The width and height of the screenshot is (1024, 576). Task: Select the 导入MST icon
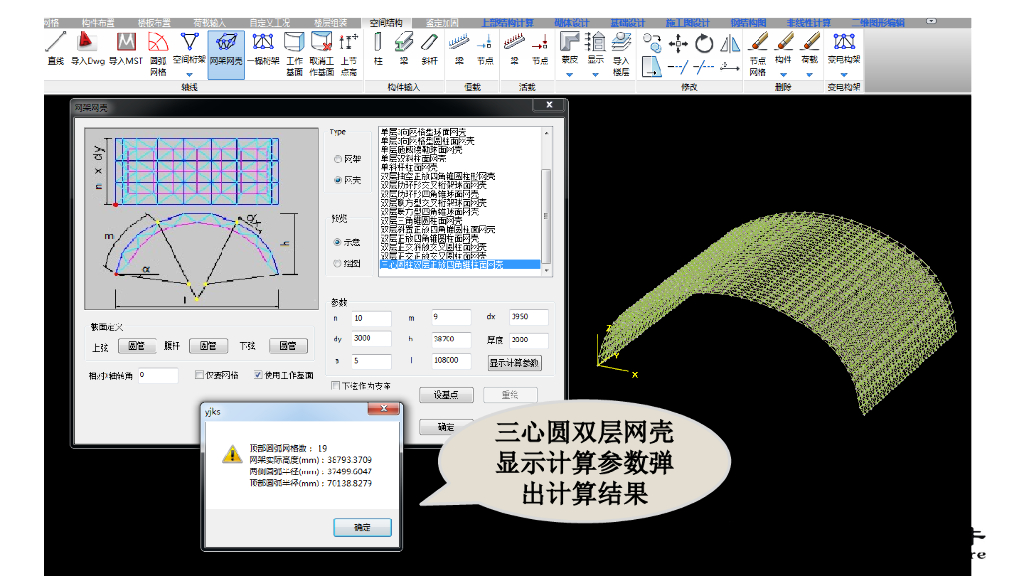(125, 50)
